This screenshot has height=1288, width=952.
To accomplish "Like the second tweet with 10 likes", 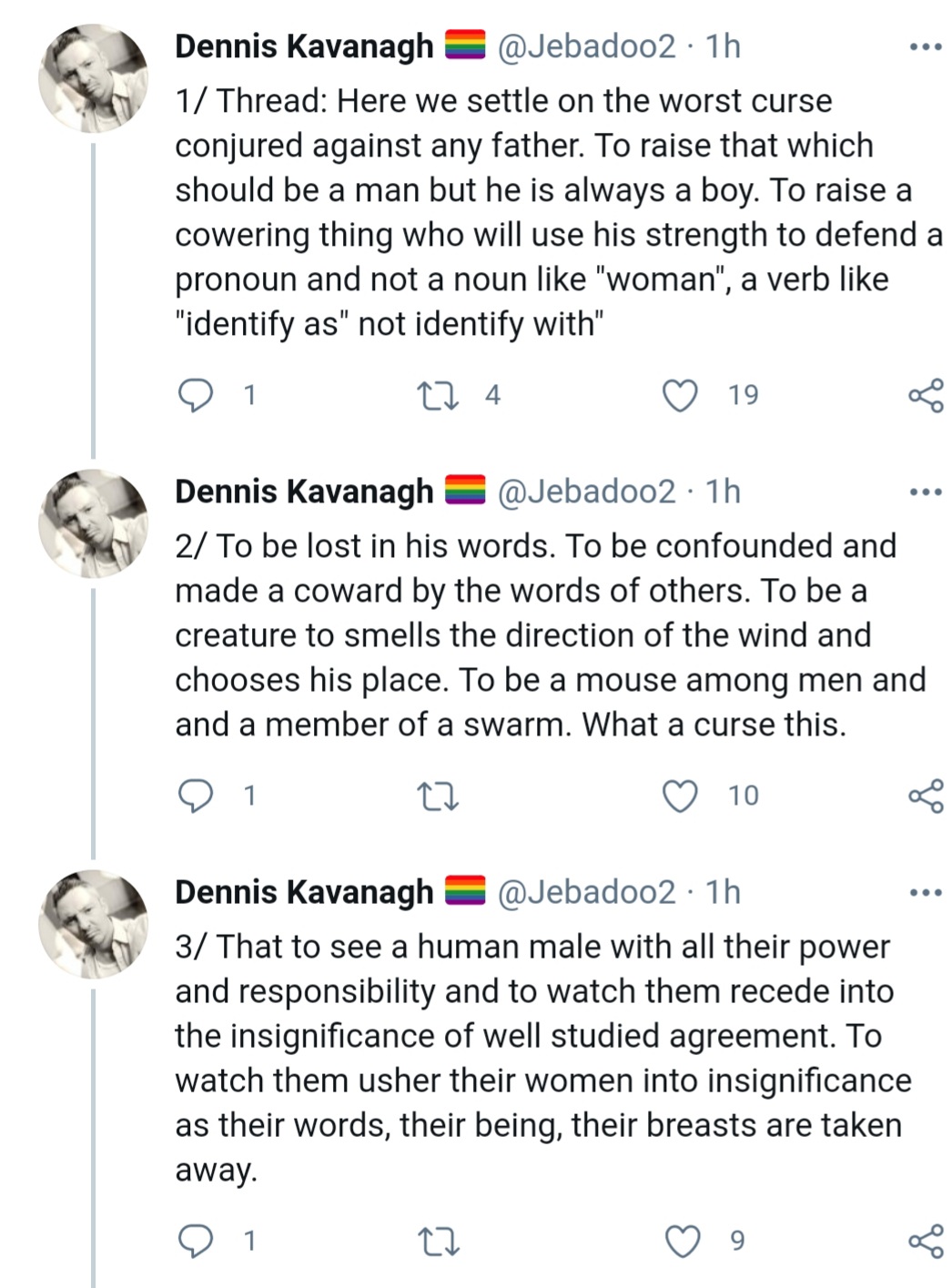I will click(680, 796).
